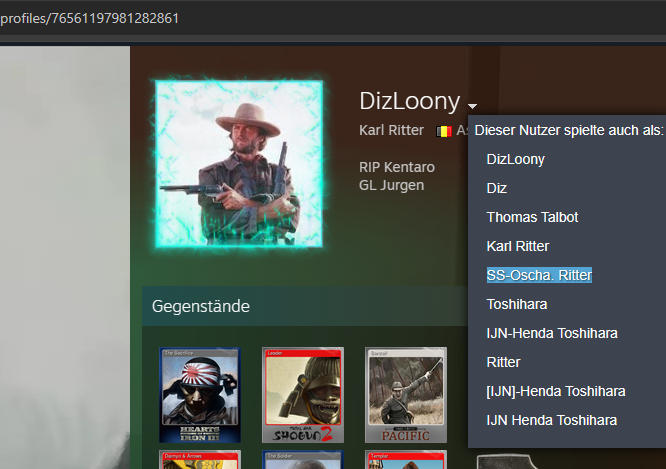This screenshot has width=666, height=469.
Task: Click 'Karl Ritter' in the alias dropdown
Action: pos(518,246)
